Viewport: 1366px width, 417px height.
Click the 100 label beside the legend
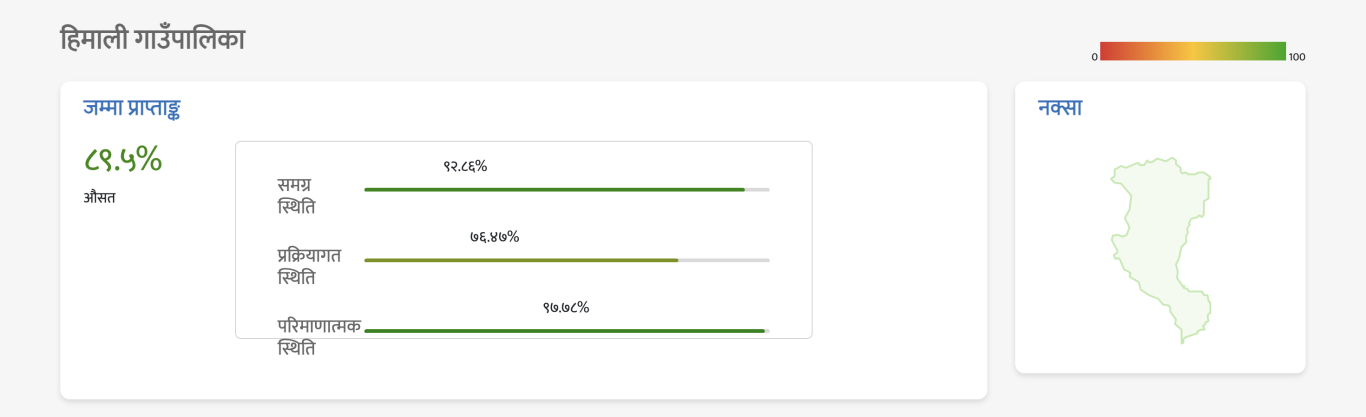click(1297, 57)
